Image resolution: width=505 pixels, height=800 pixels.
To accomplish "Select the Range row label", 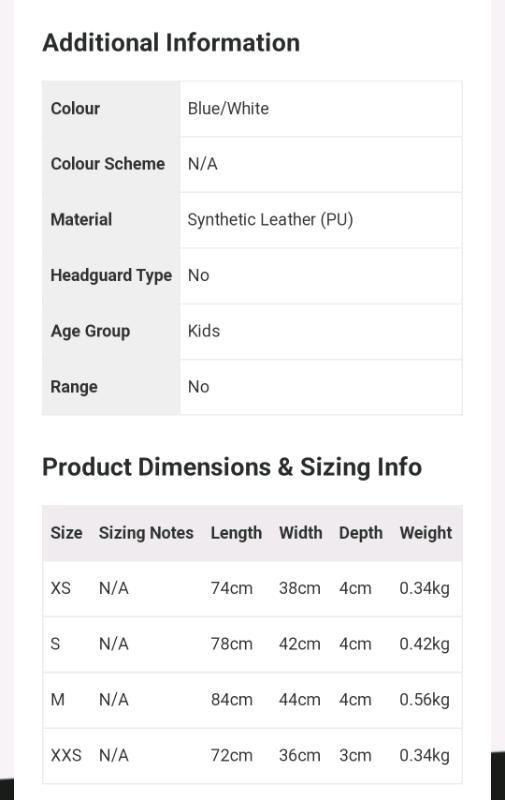I will click(74, 387).
